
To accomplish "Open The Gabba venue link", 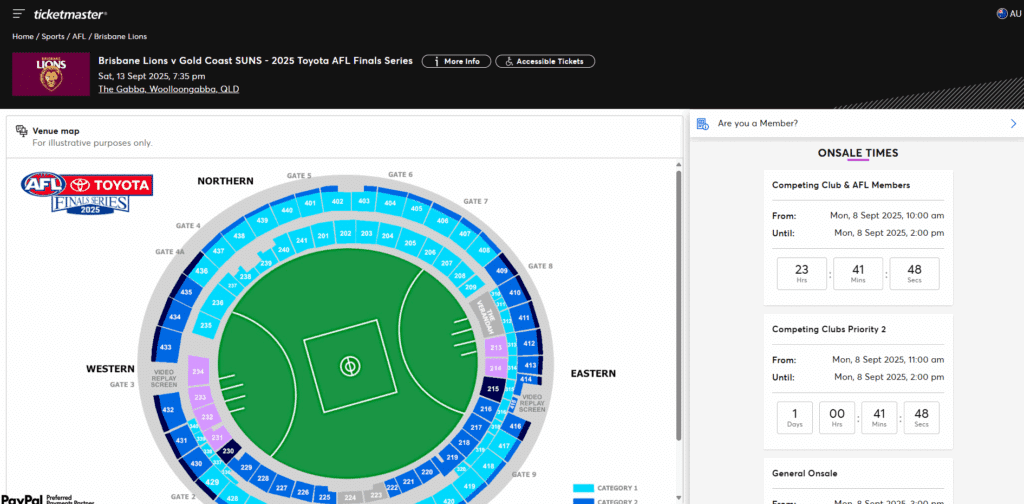I will (x=168, y=89).
